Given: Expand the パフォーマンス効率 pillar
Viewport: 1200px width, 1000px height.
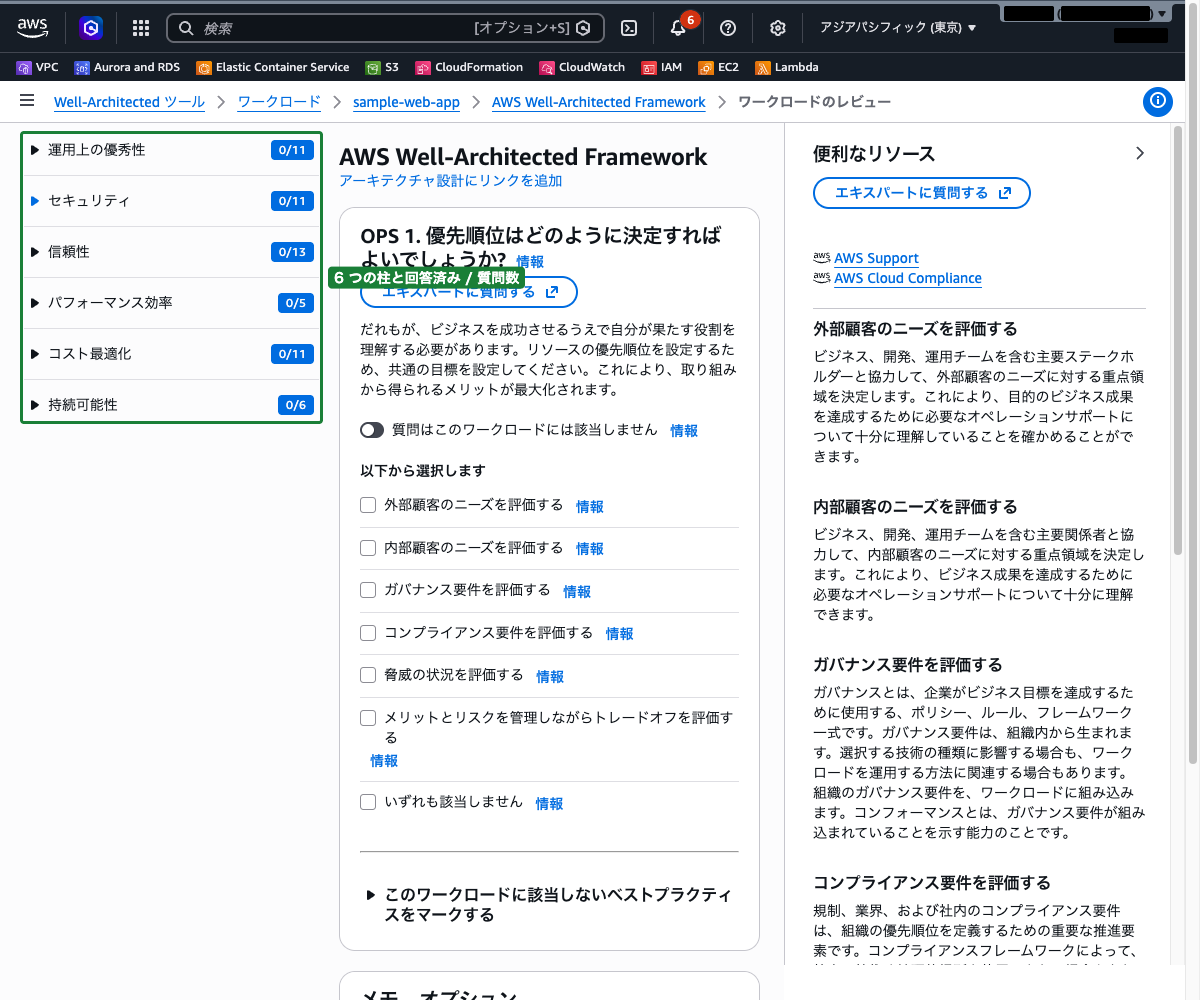Looking at the screenshot, I should pos(35,303).
